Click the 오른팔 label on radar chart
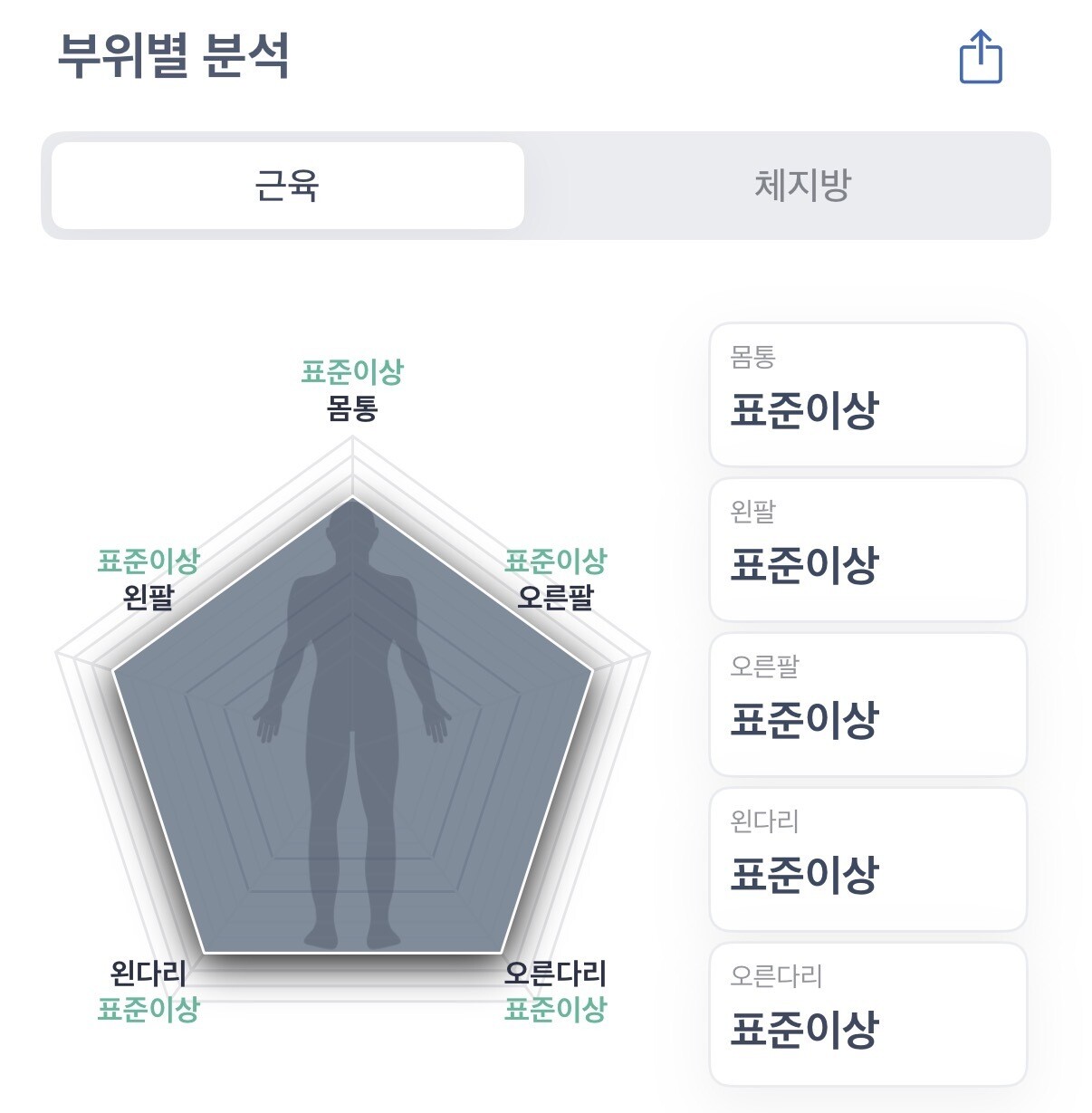1092x1113 pixels. [x=555, y=597]
